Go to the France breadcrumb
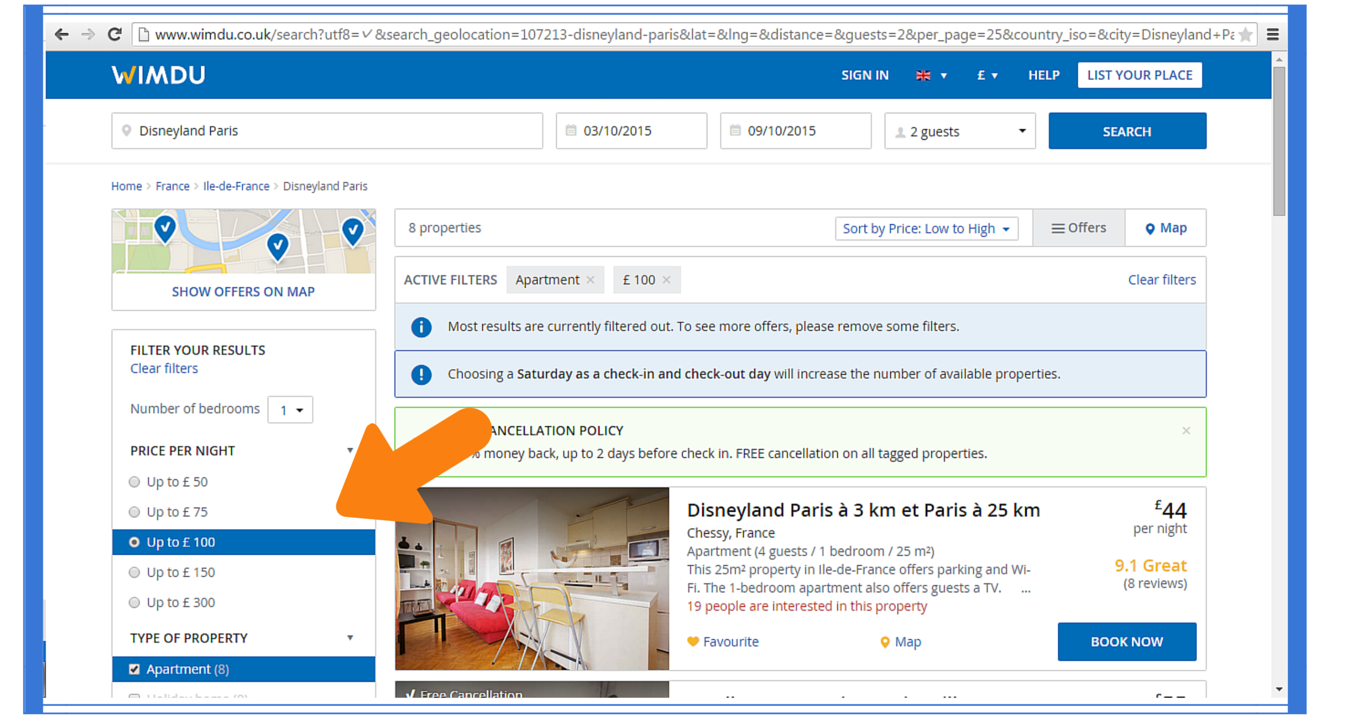 (x=172, y=186)
